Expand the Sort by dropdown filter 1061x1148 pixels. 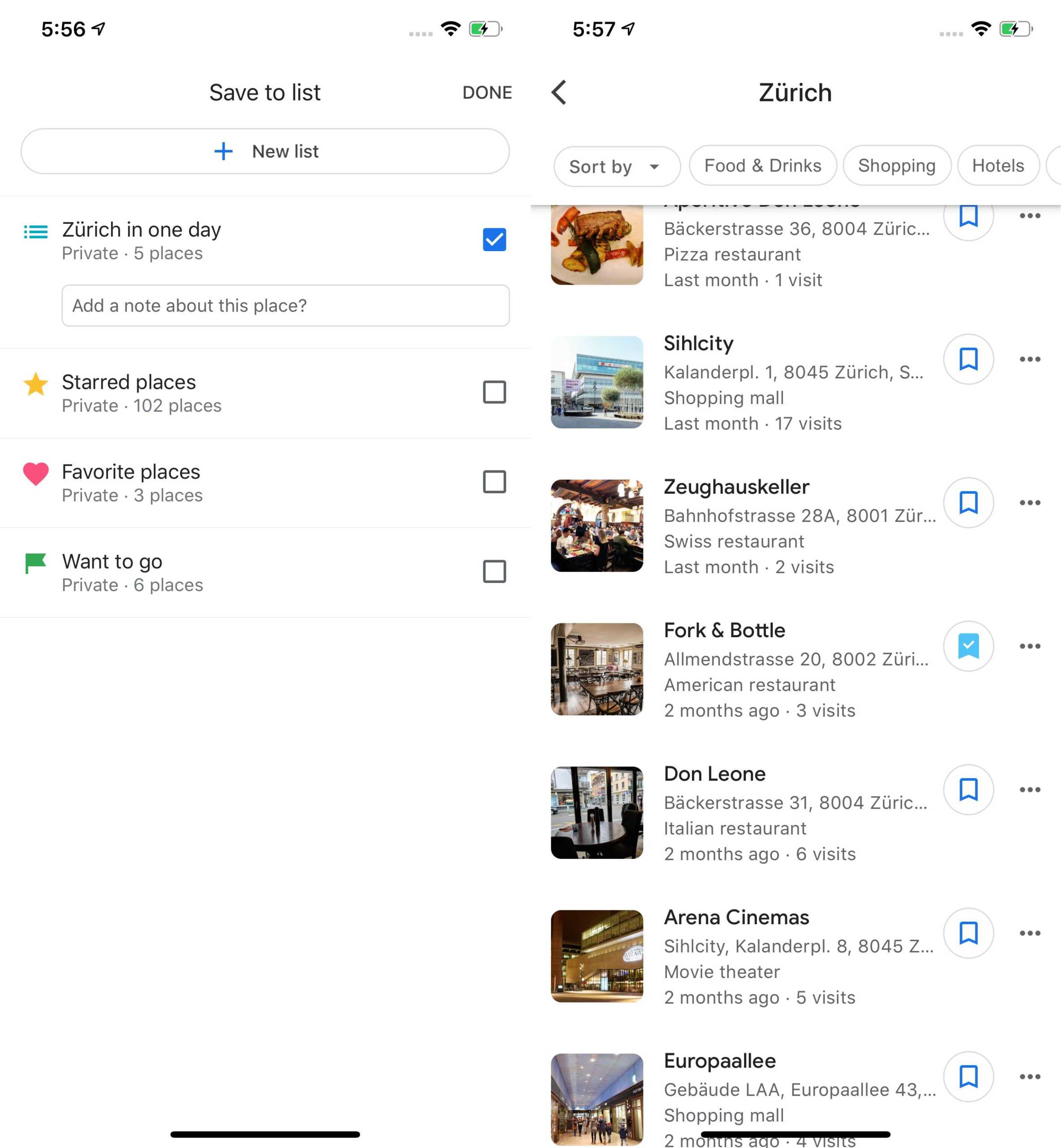[614, 165]
